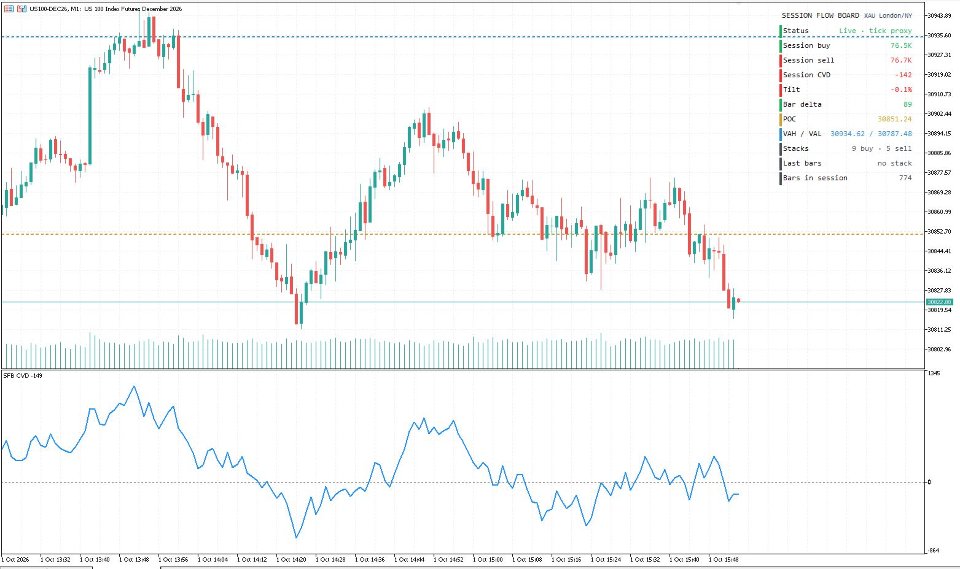
Task: Click the '1 Oct 15:48' time label
Action: (725, 559)
